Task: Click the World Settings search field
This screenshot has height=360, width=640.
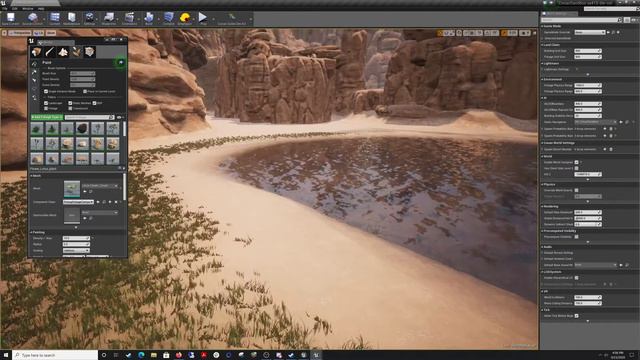Action: (x=582, y=20)
